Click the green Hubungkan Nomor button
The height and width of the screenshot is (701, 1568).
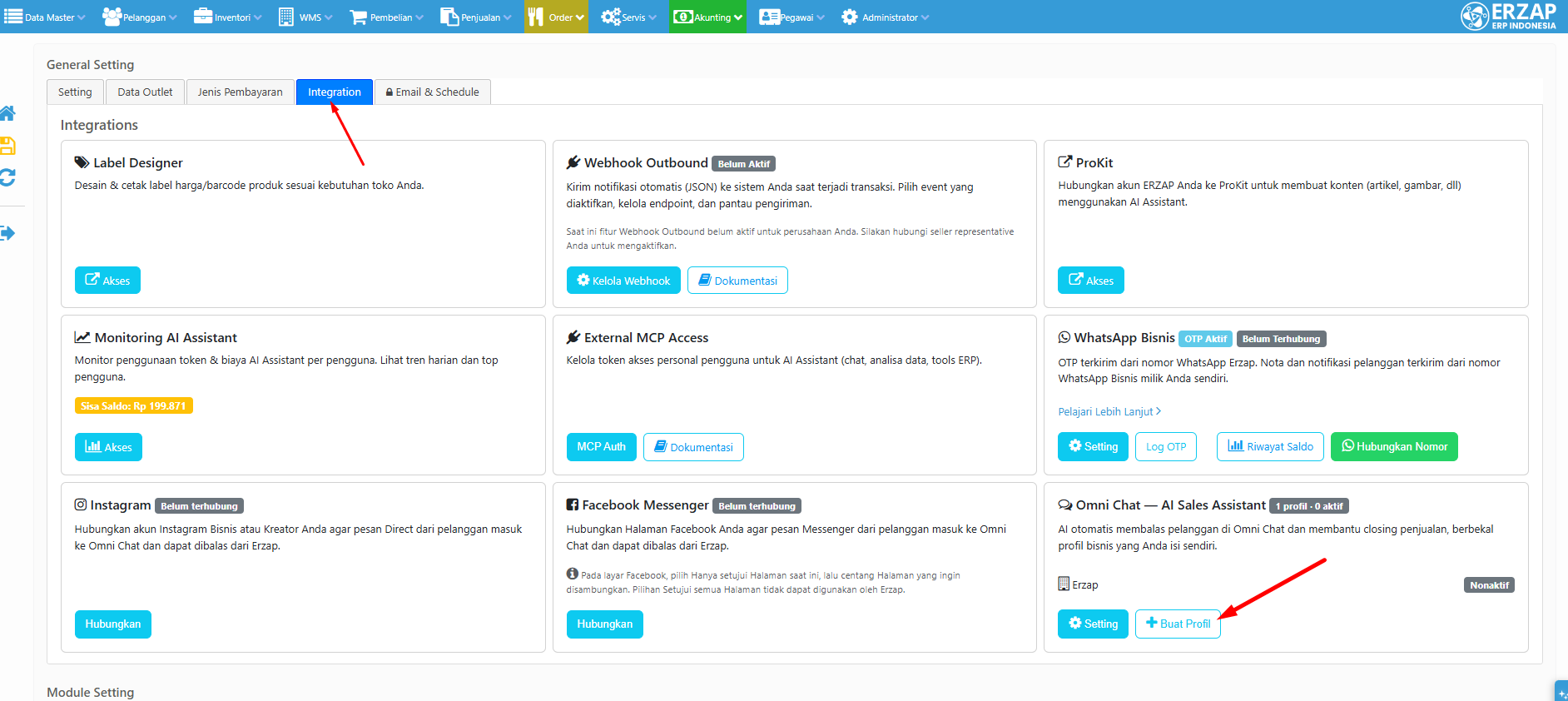[1394, 447]
